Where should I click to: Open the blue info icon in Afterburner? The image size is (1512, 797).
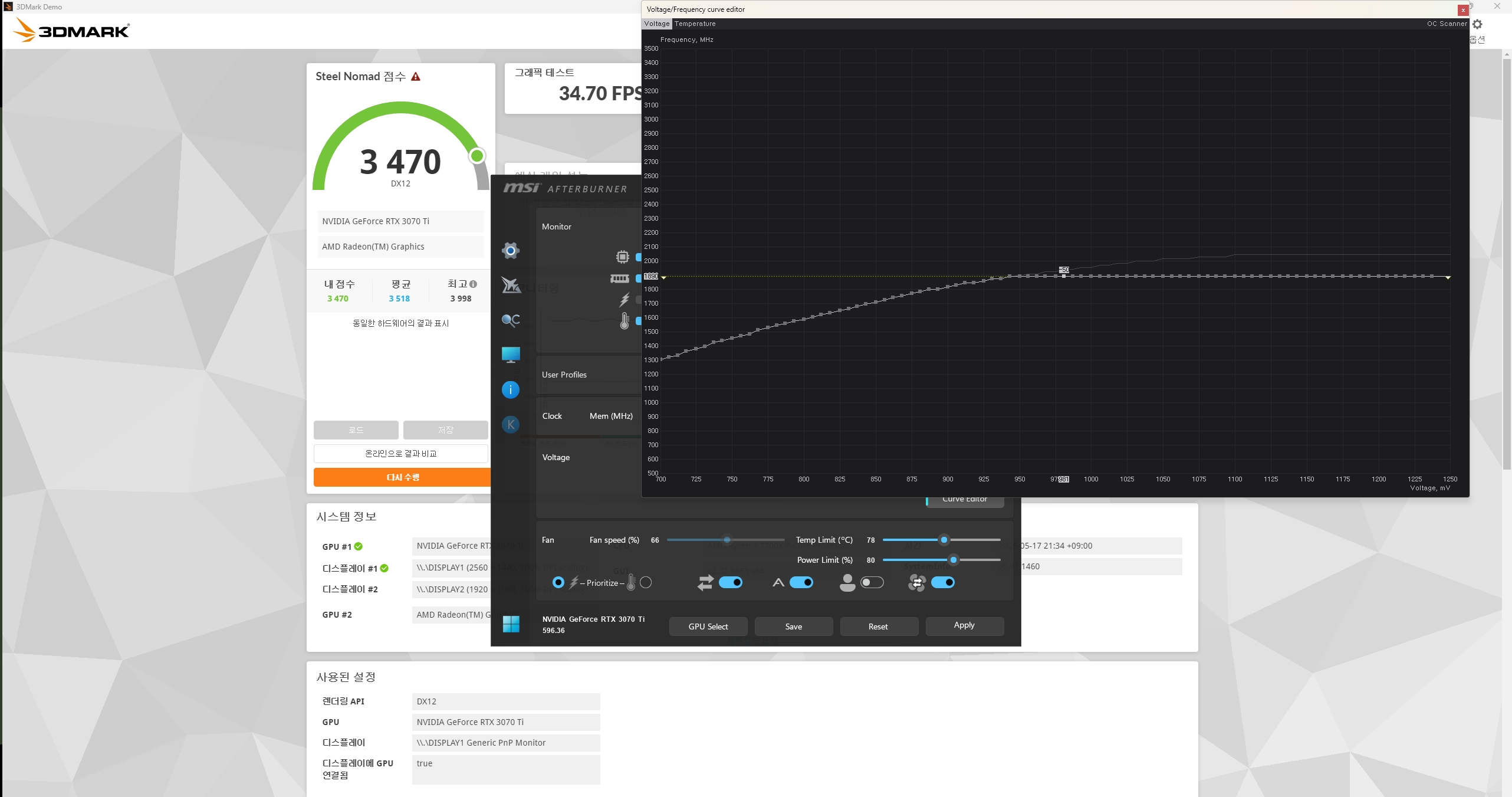coord(511,389)
